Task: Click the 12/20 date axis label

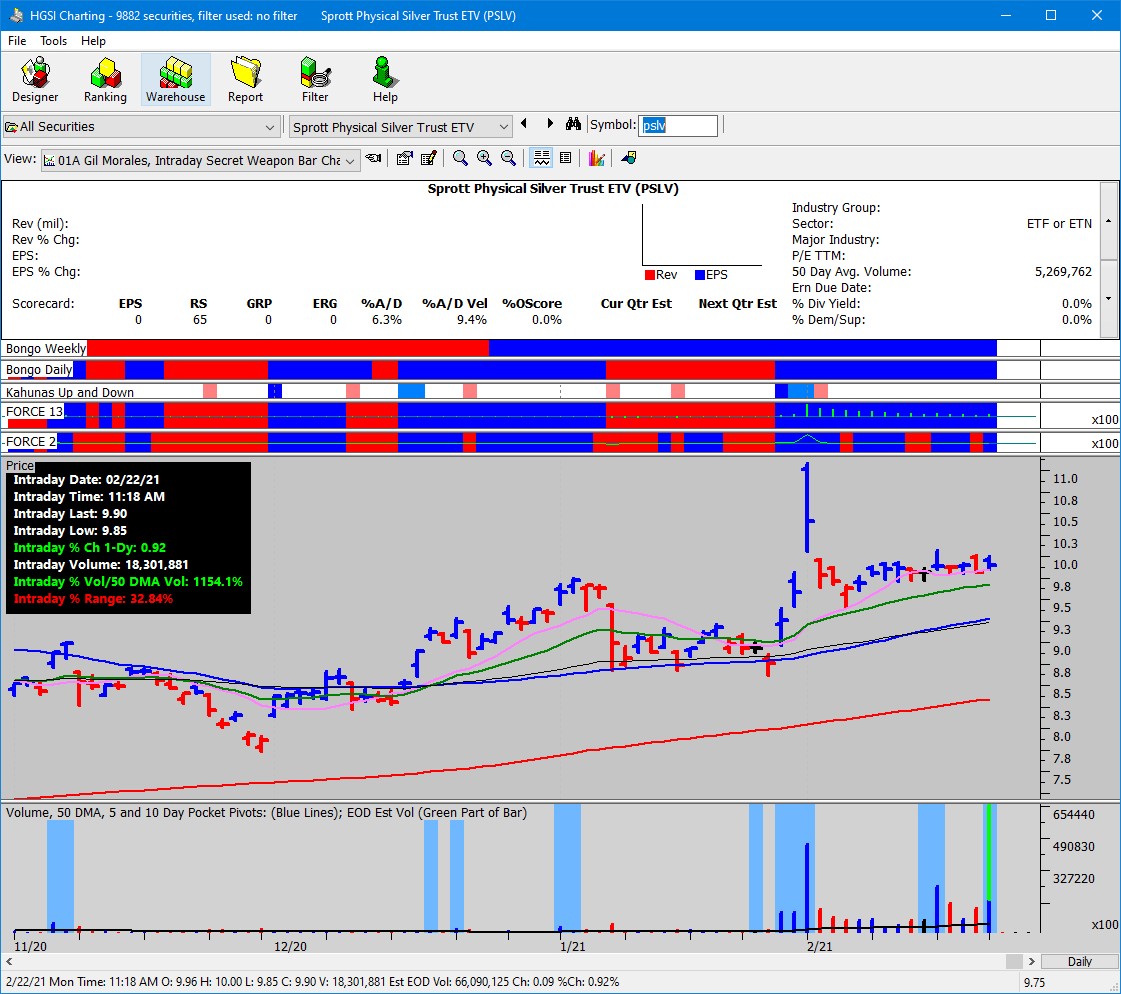Action: click(x=290, y=946)
